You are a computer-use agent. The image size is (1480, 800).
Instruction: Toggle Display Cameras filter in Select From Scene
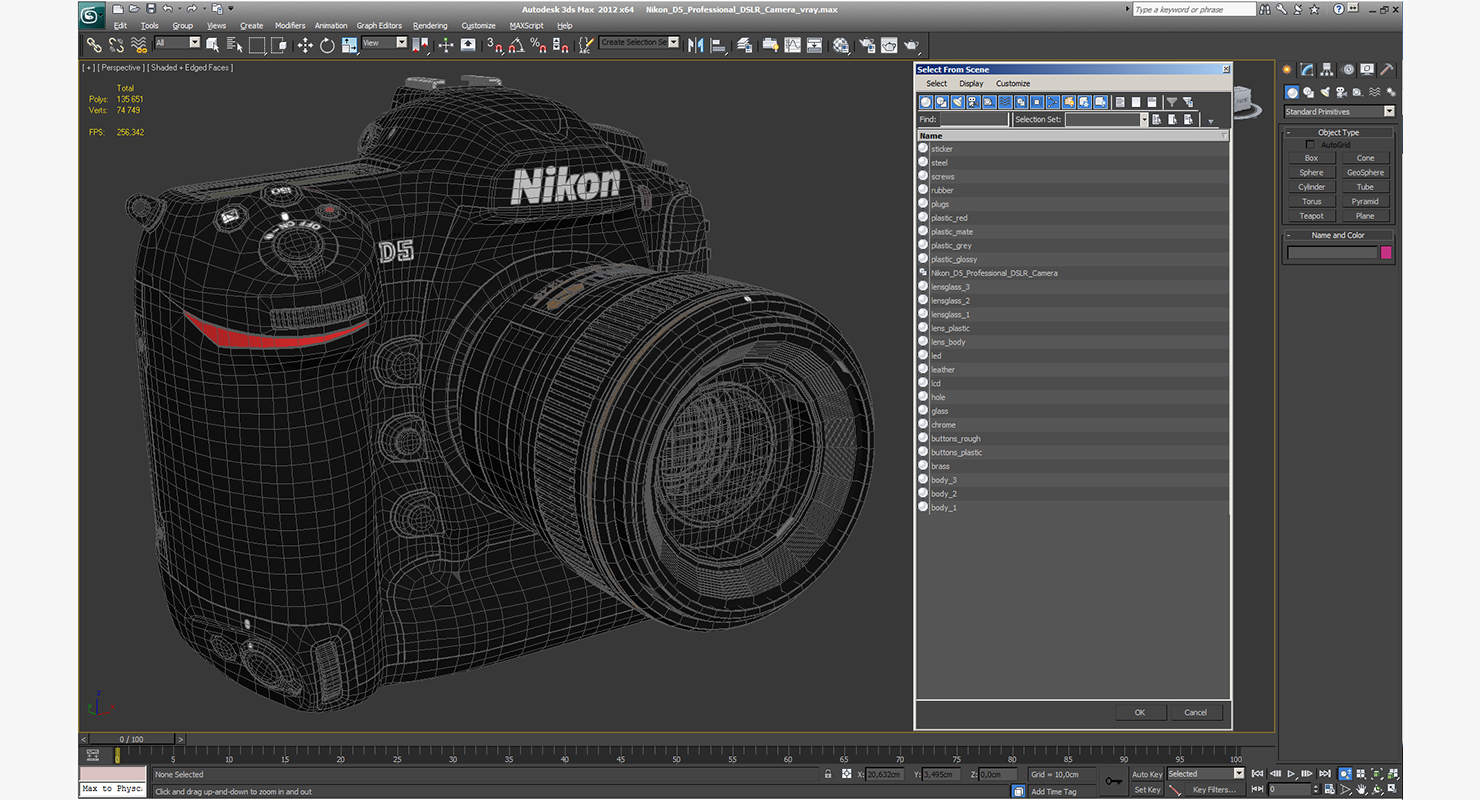pyautogui.click(x=973, y=102)
